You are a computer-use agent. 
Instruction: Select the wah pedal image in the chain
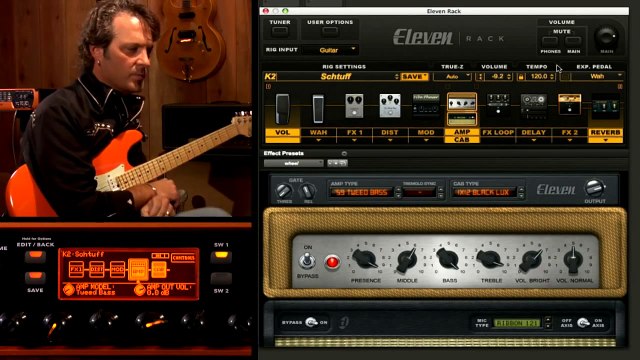318,109
